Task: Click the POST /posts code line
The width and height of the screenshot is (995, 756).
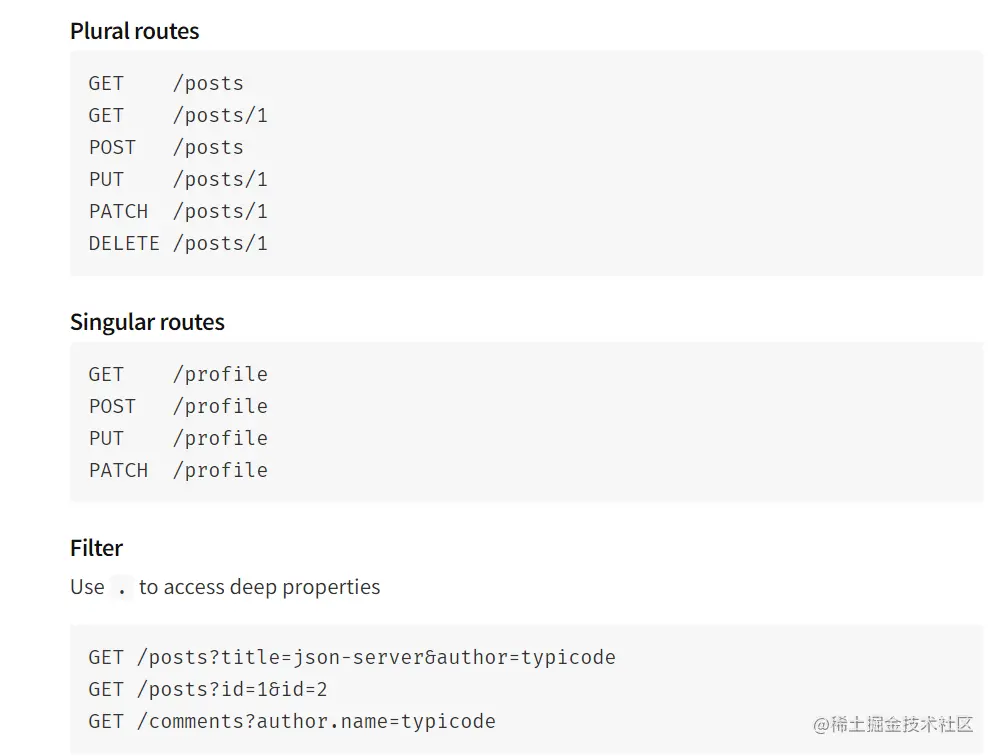Action: [166, 147]
